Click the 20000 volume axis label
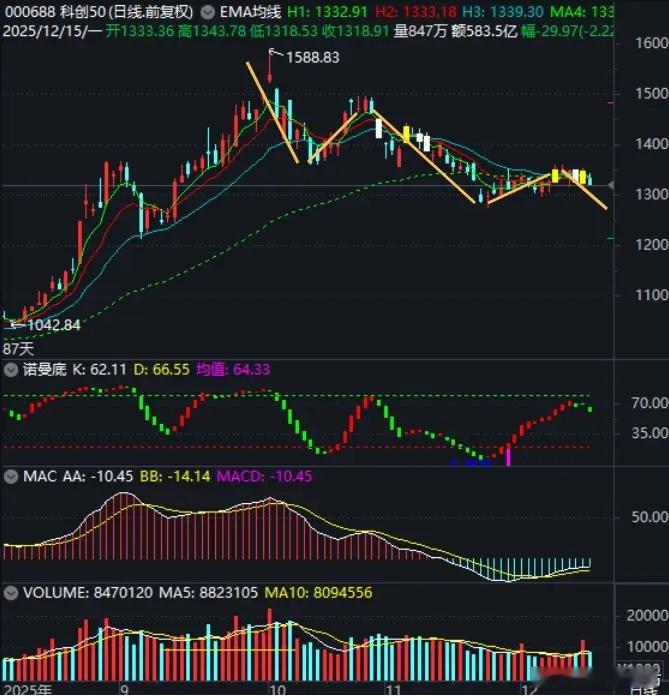Screen dimensions: 669x696 647,616
